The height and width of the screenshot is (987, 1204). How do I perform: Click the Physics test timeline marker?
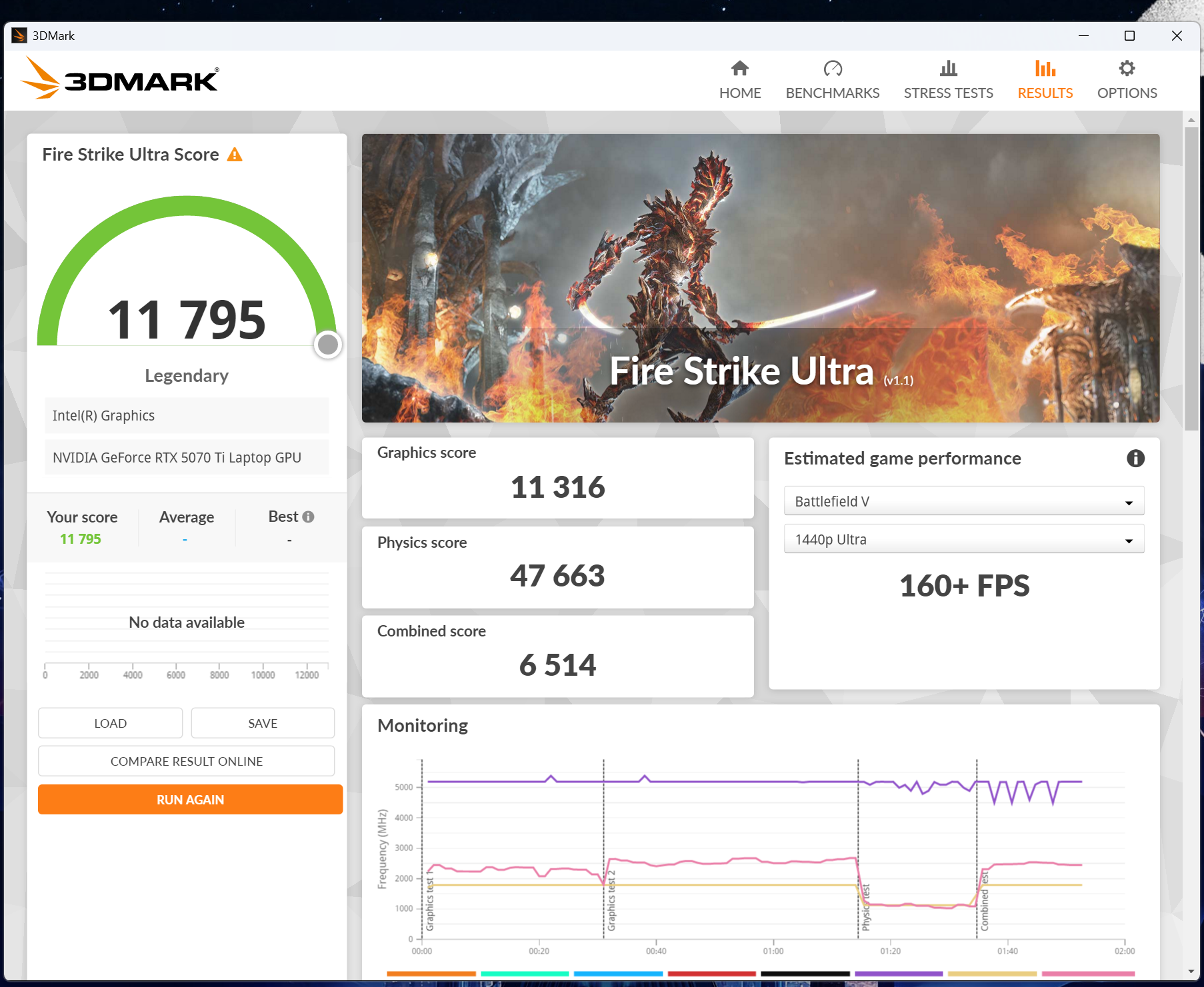coord(866,908)
